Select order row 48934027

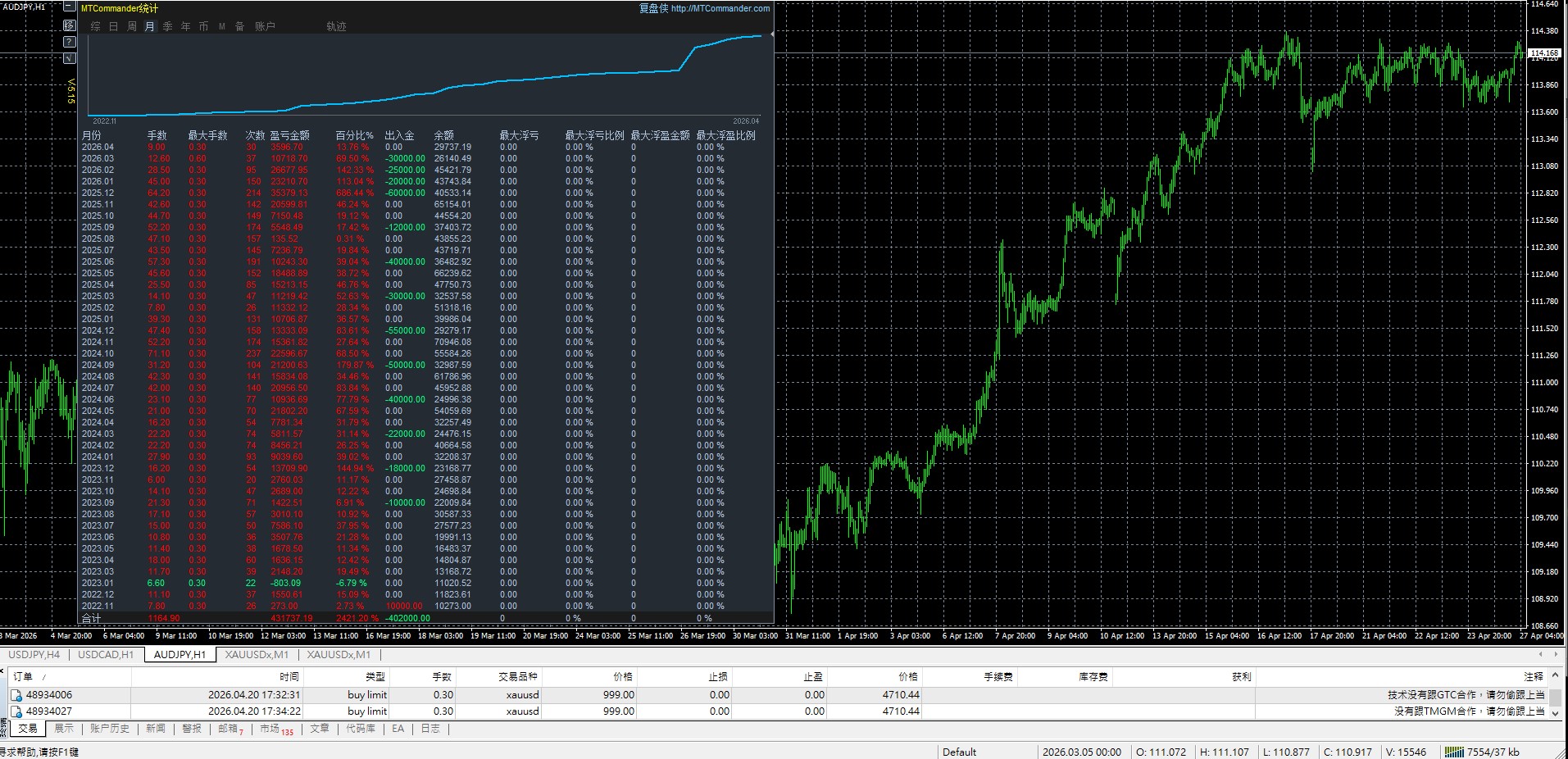click(777, 711)
